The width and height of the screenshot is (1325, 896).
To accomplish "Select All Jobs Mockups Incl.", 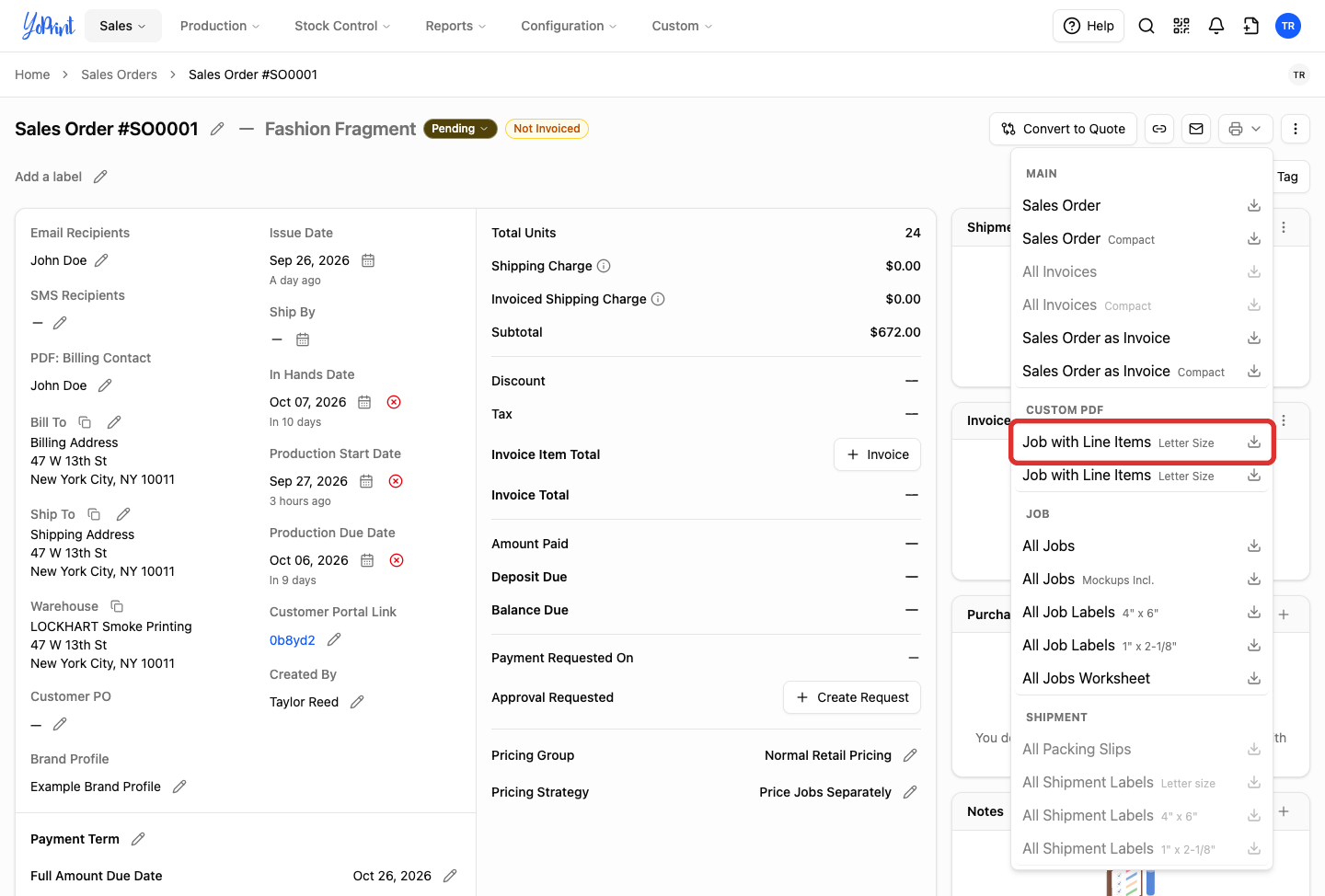I will point(1141,579).
